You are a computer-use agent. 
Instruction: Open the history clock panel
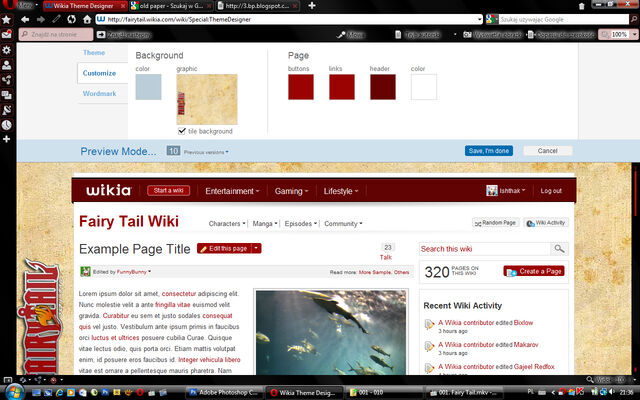click(7, 125)
